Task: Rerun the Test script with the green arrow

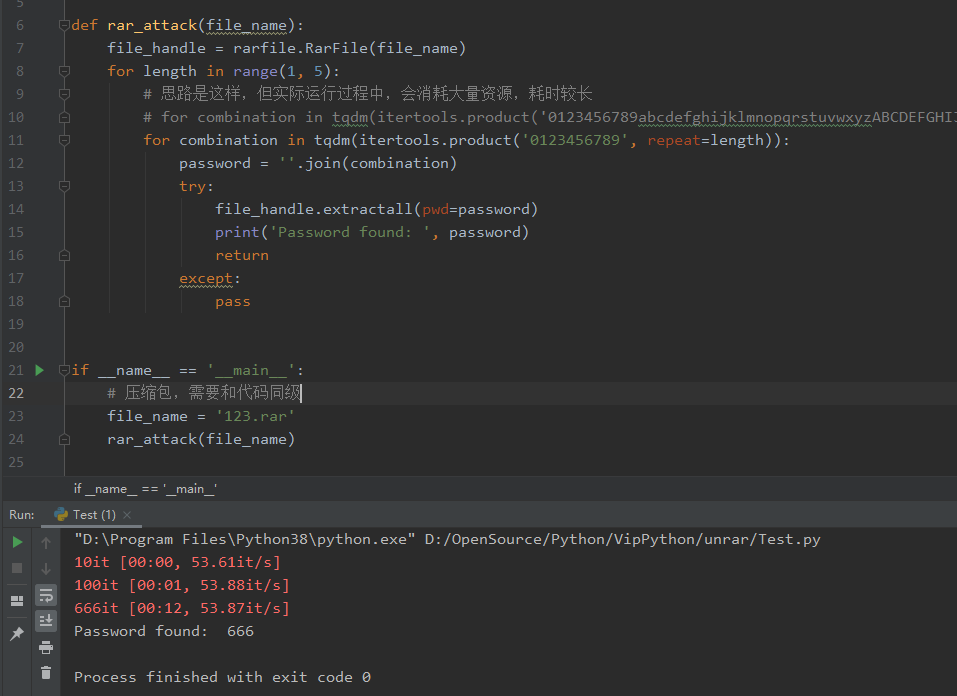Action: click(17, 542)
